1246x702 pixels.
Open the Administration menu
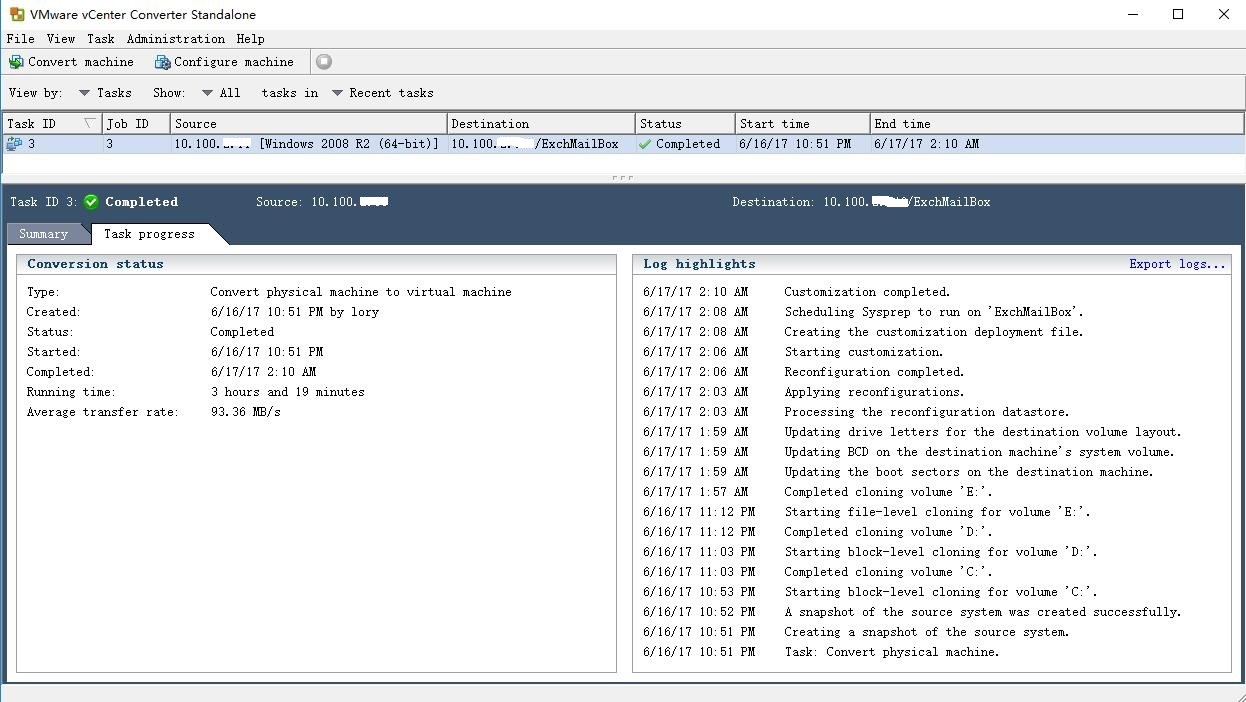tap(176, 39)
